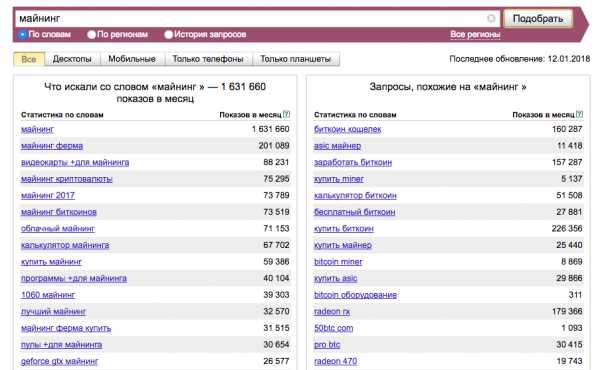Switch to the 'Только планшеты' tab

coord(295,59)
